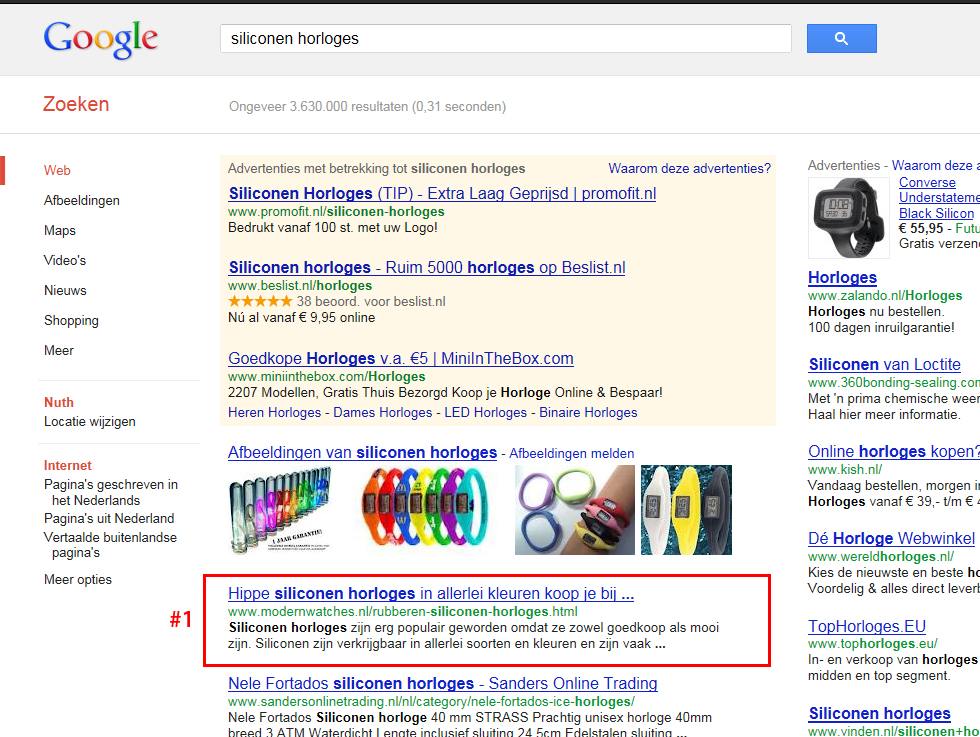Open the white, yellow and black watches thumbnail

tap(686, 510)
